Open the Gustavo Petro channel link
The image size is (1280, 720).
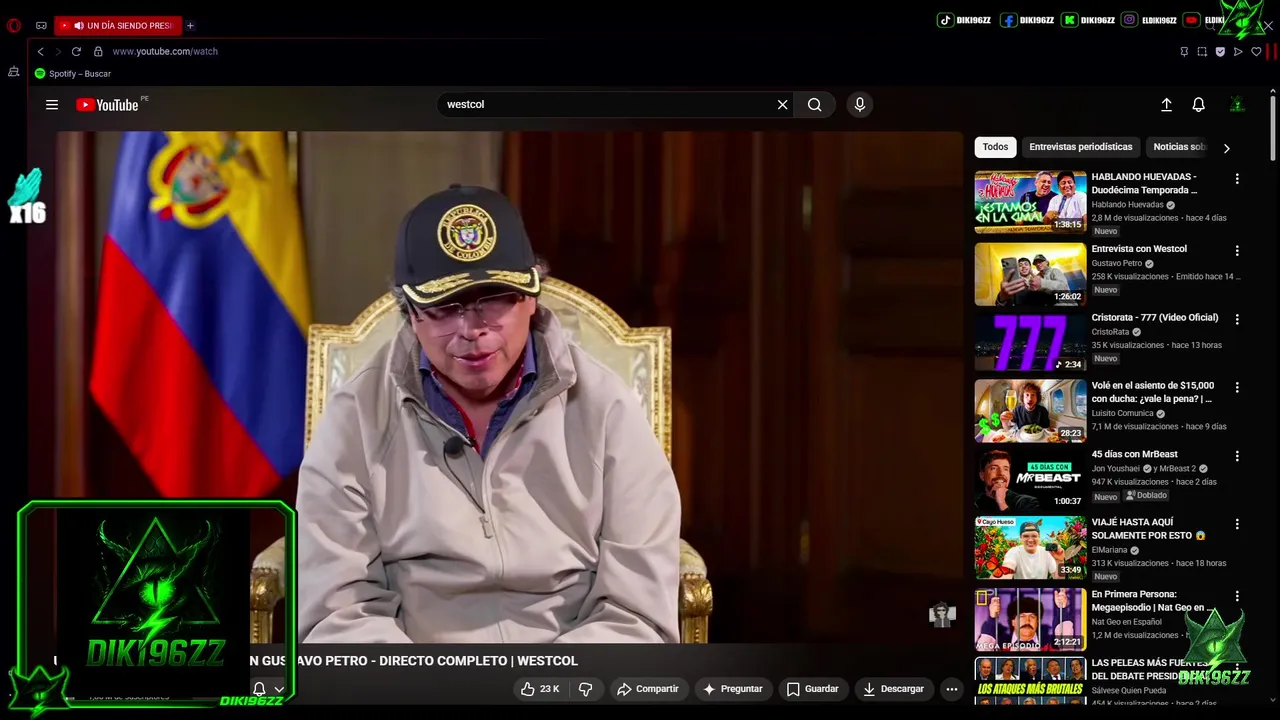1116,263
